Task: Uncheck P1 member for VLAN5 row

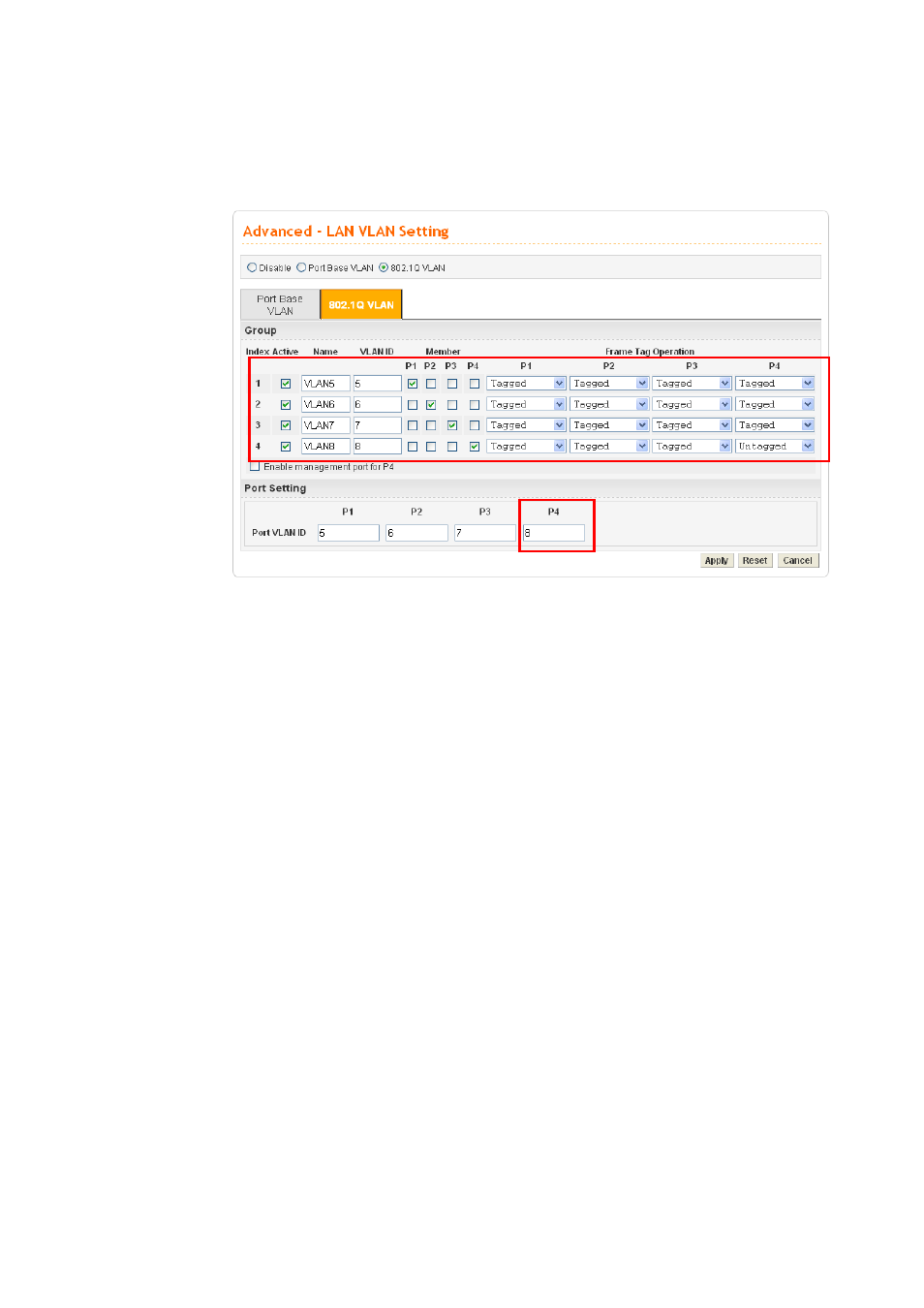Action: click(413, 384)
